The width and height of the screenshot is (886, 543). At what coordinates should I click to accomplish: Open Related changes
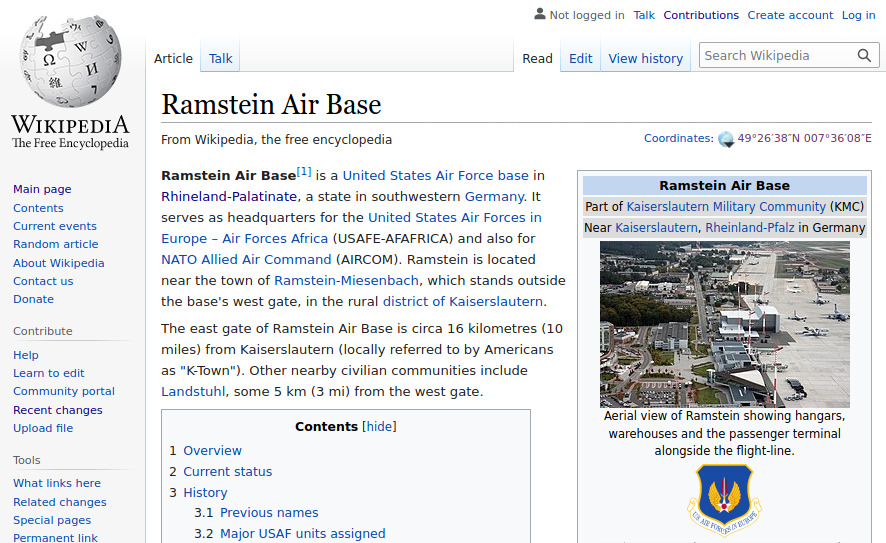[60, 502]
